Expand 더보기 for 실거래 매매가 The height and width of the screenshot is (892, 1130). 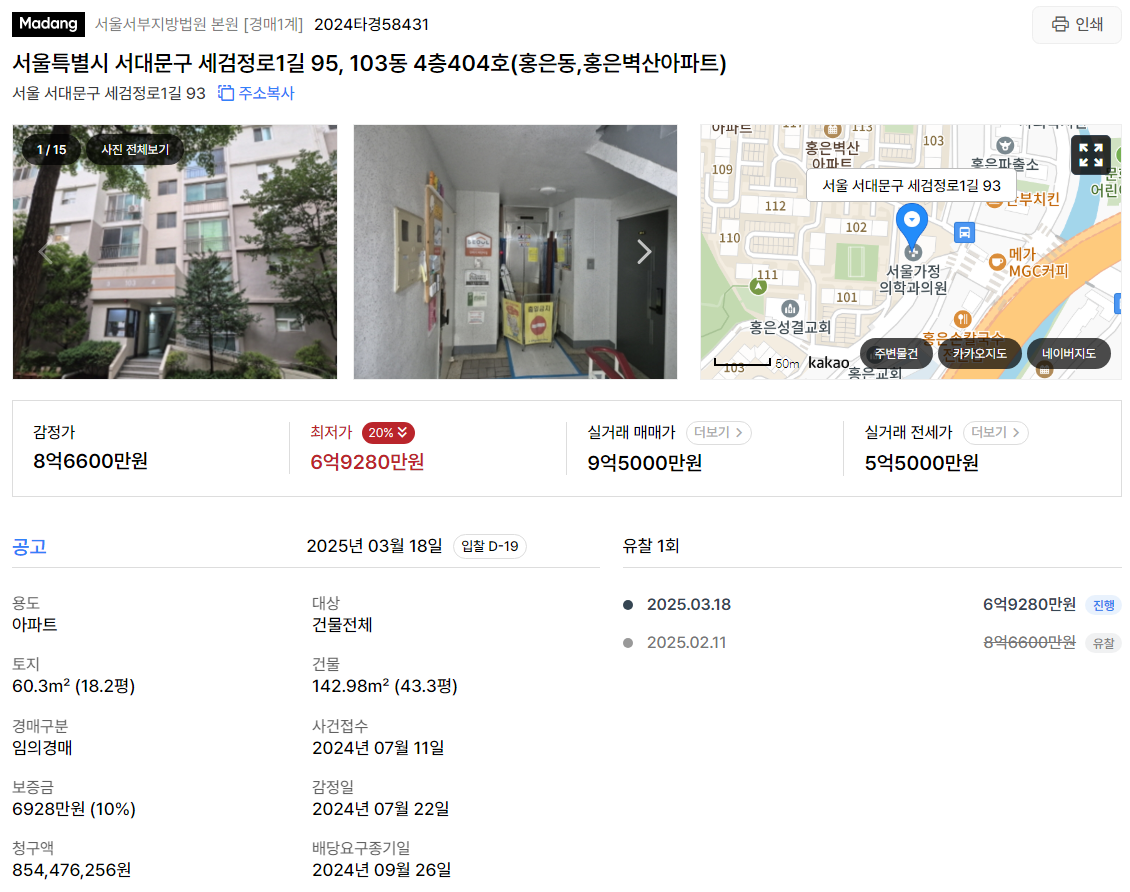[x=719, y=432]
